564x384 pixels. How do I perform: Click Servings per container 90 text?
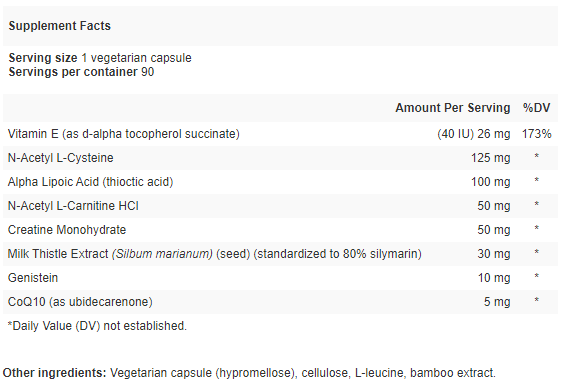pyautogui.click(x=81, y=72)
